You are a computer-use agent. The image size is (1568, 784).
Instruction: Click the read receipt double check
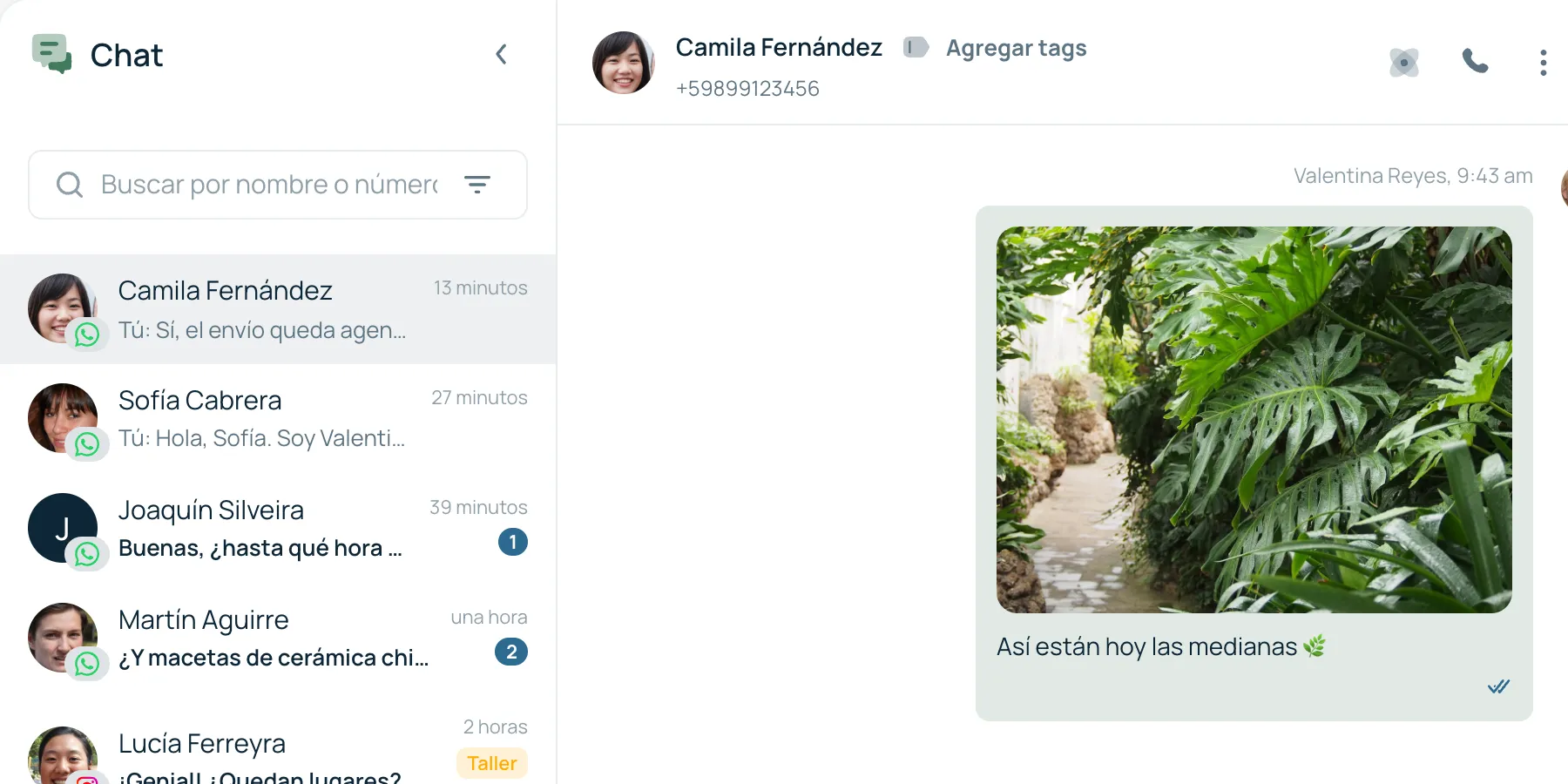1498,686
